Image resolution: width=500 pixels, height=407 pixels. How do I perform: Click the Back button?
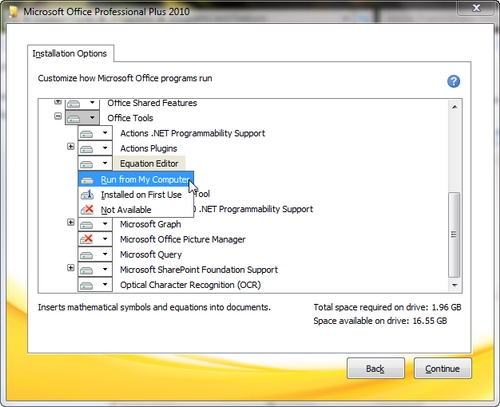click(x=376, y=368)
